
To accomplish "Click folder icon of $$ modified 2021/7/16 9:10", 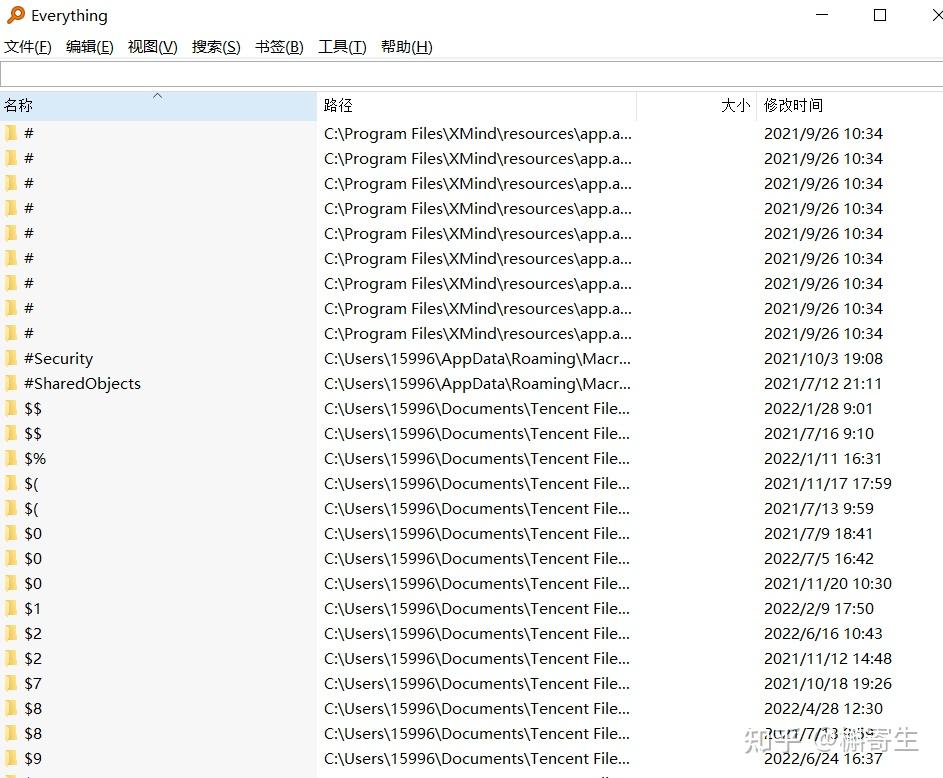I will pyautogui.click(x=11, y=434).
